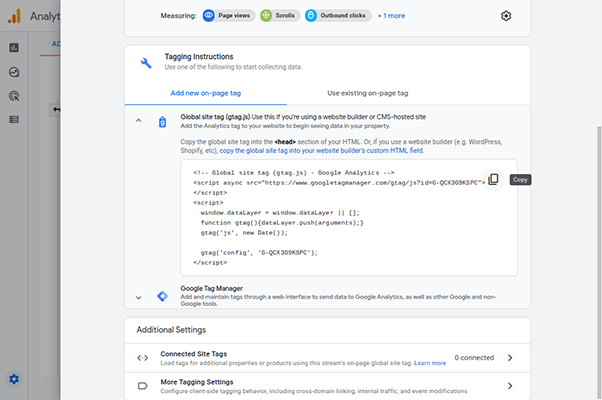602x400 pixels.
Task: Click the Global site tag icon
Action: pyautogui.click(x=162, y=122)
